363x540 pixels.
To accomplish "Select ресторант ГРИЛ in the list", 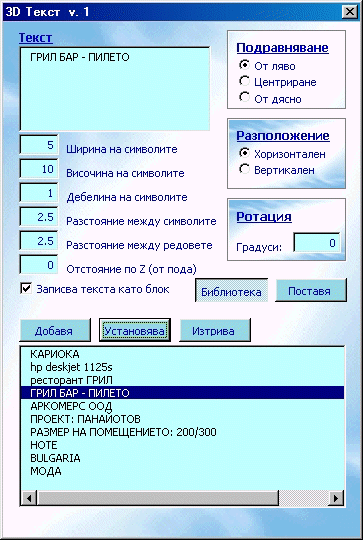I will 183,380.
